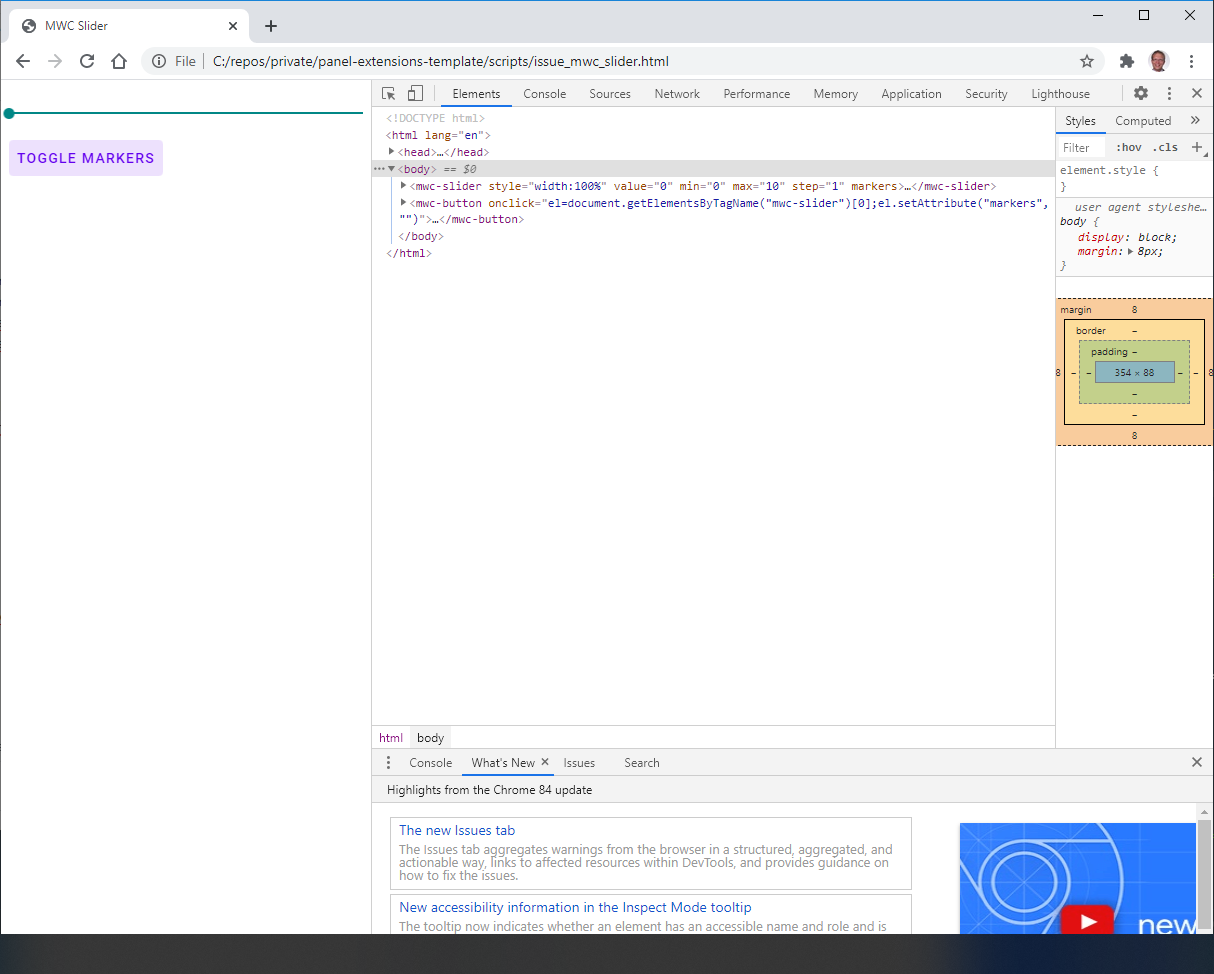1214x974 pixels.
Task: Switch to the Computed styles tab
Action: pos(1142,120)
